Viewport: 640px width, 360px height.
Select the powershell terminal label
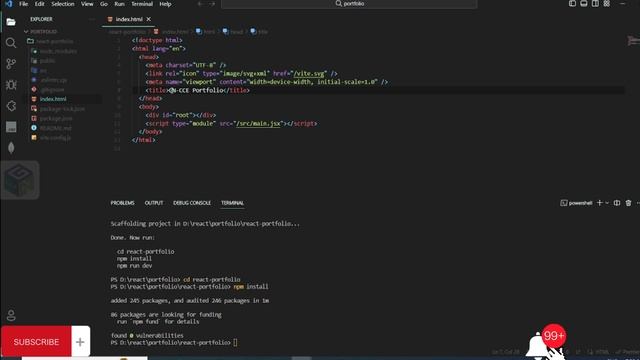(576, 203)
